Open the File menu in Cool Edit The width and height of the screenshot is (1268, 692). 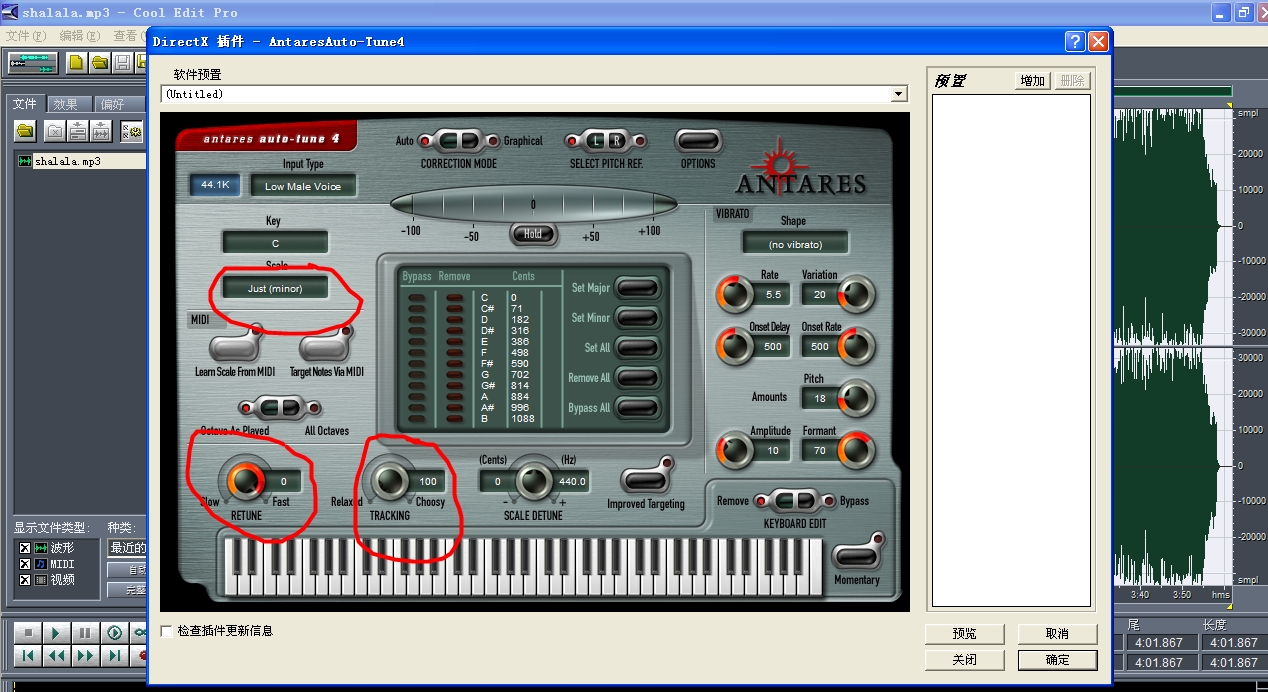point(25,35)
